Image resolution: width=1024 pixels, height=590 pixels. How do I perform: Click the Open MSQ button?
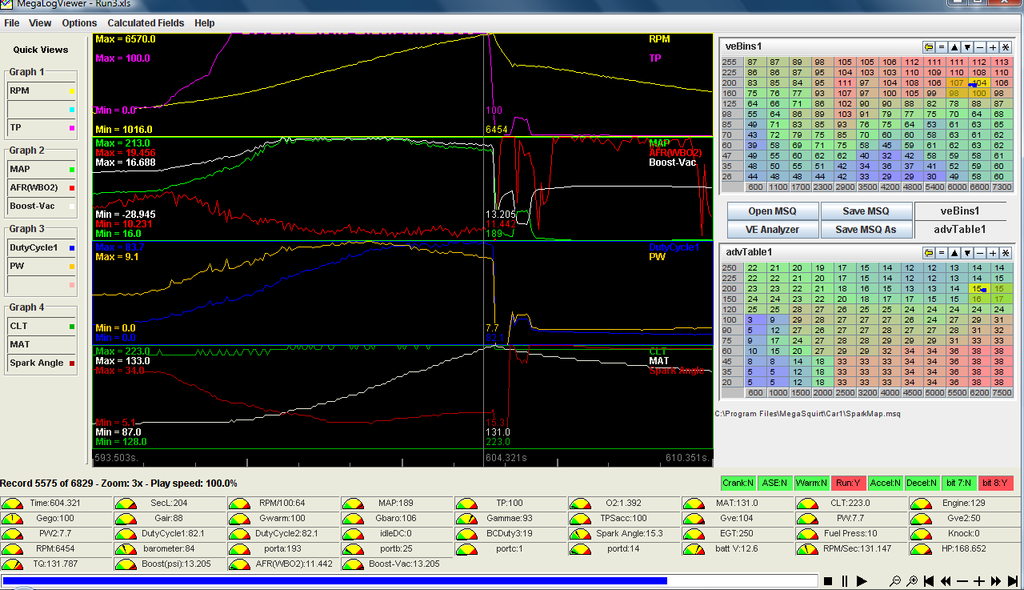pos(772,211)
